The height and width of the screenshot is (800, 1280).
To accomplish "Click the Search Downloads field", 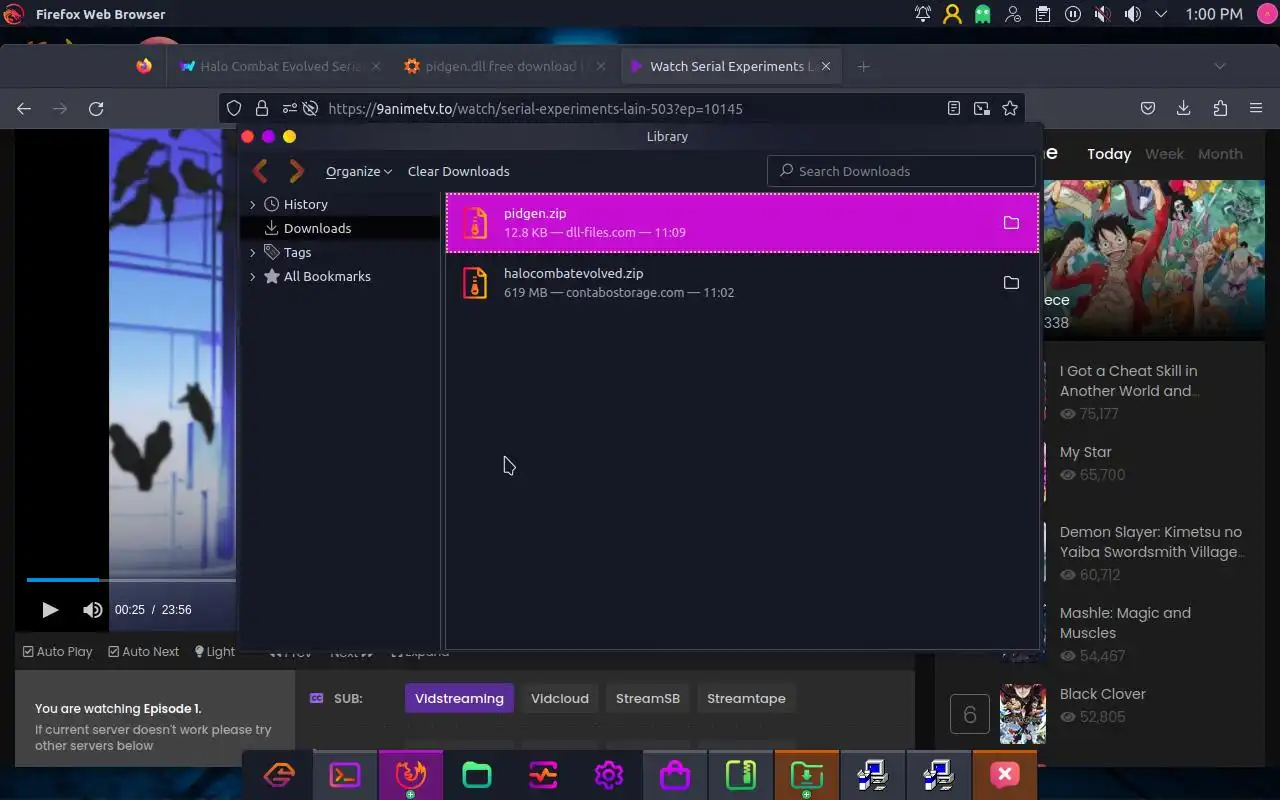I will click(x=901, y=171).
